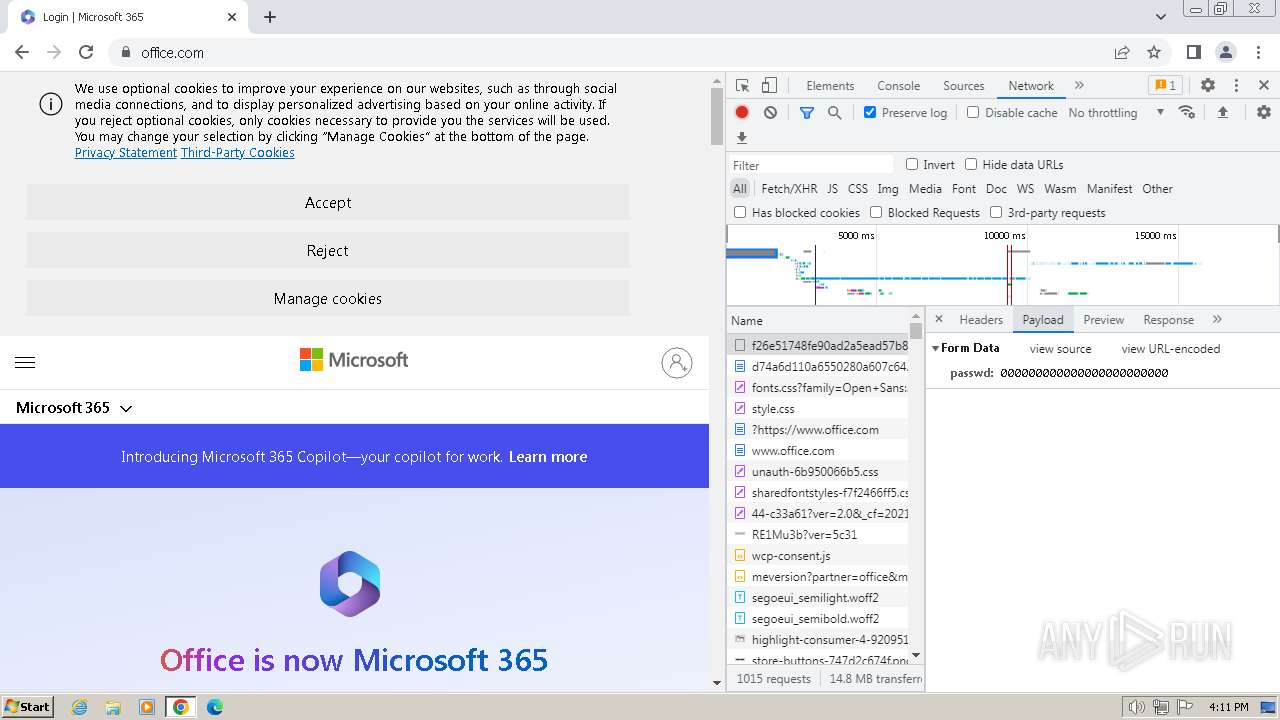Collapse the Form Data section
The image size is (1280, 720).
tap(936, 348)
